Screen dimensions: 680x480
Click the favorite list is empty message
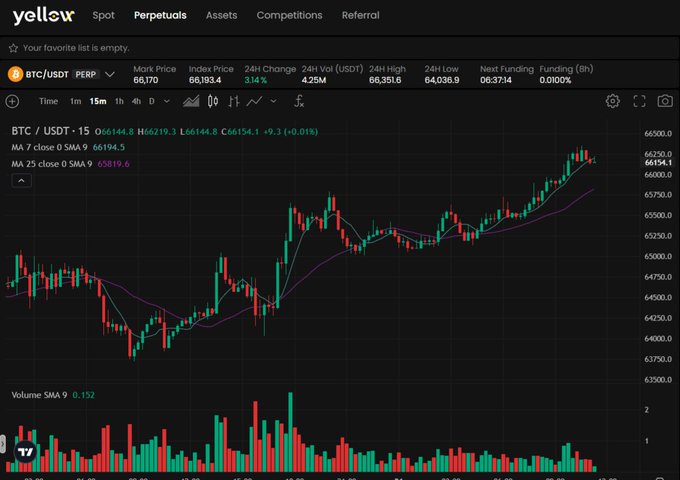click(x=76, y=48)
